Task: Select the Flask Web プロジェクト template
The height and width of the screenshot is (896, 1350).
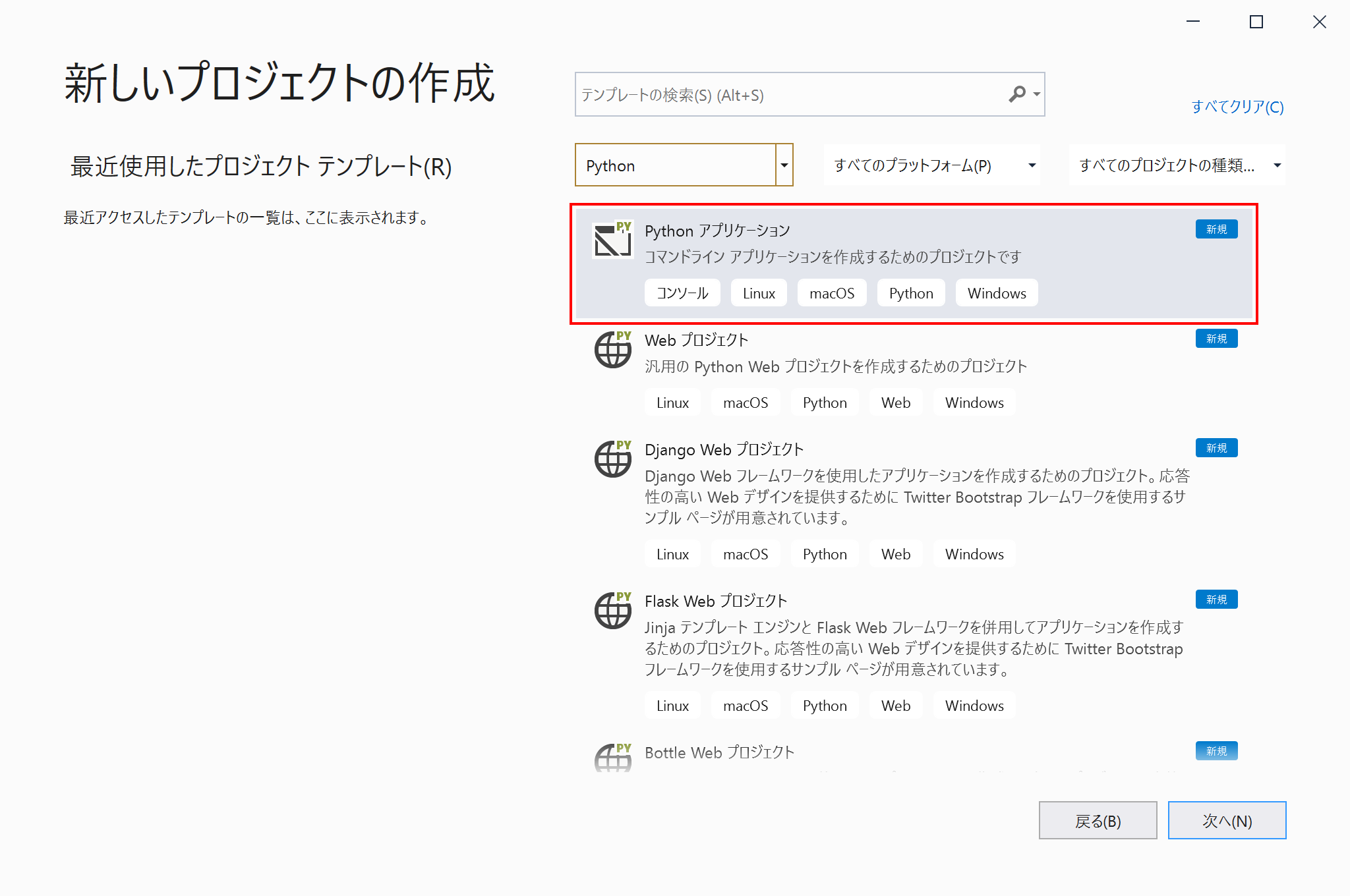Action: point(715,601)
